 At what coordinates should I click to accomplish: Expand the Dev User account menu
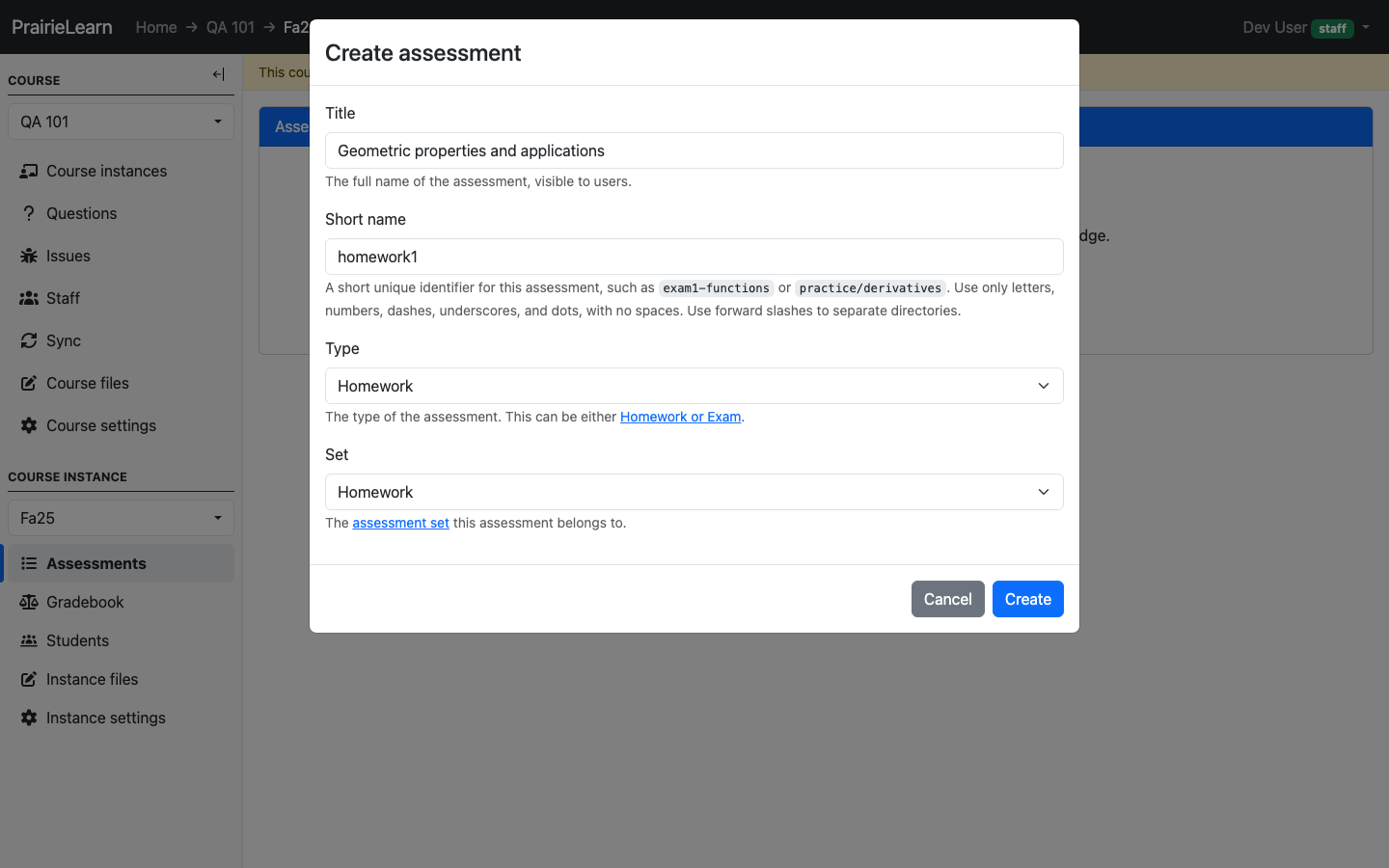1306,27
